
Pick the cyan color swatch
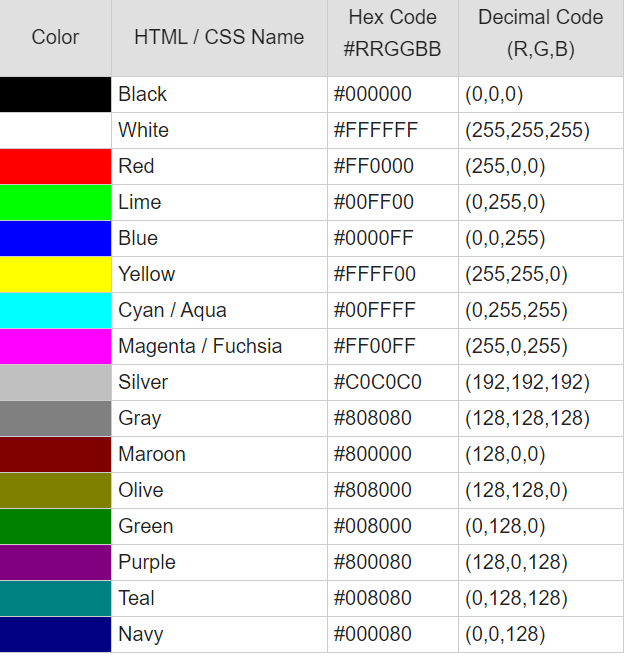point(56,310)
